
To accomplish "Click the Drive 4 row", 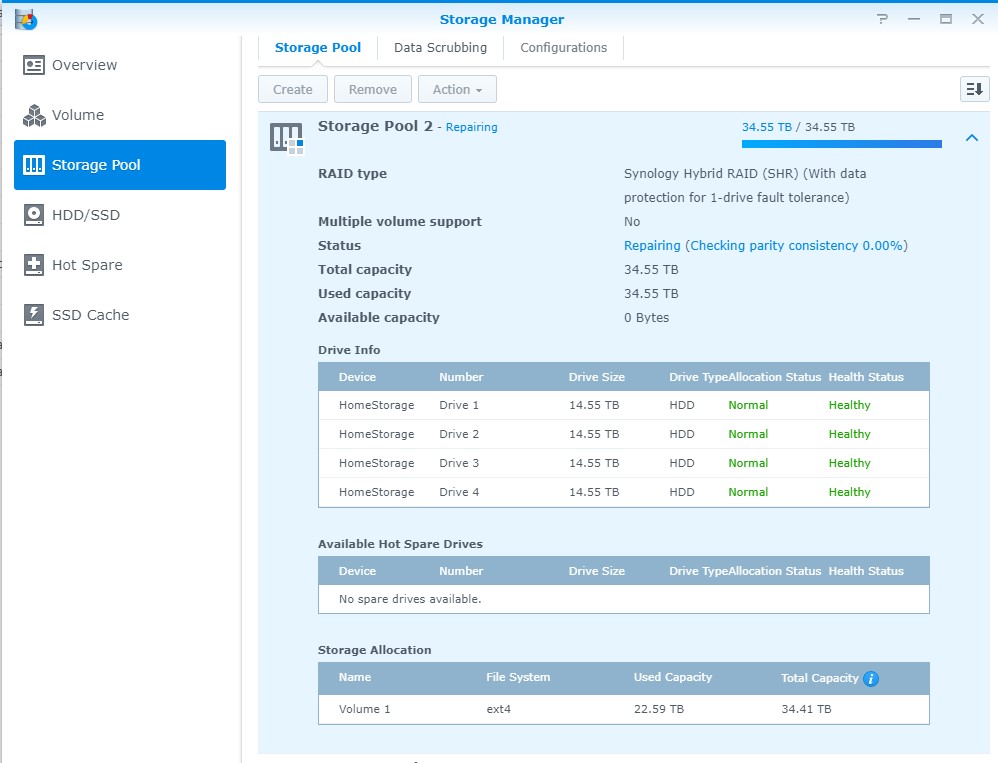I will click(x=624, y=493).
